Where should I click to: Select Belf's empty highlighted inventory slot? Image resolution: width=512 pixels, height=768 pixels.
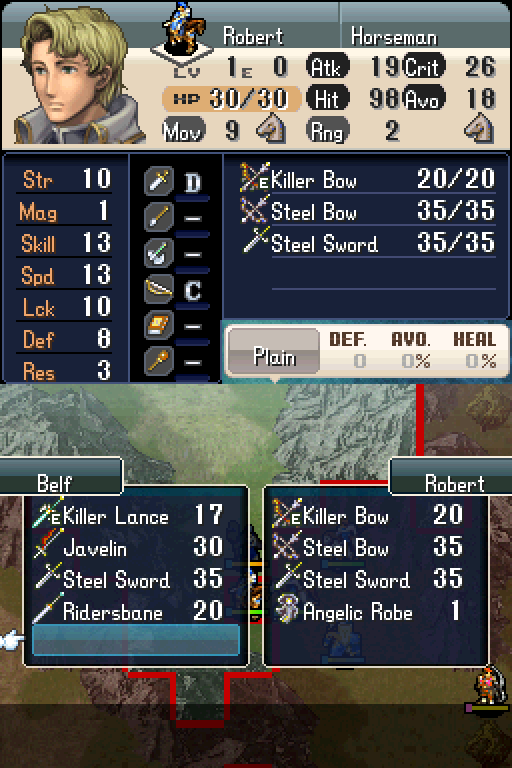click(x=136, y=640)
